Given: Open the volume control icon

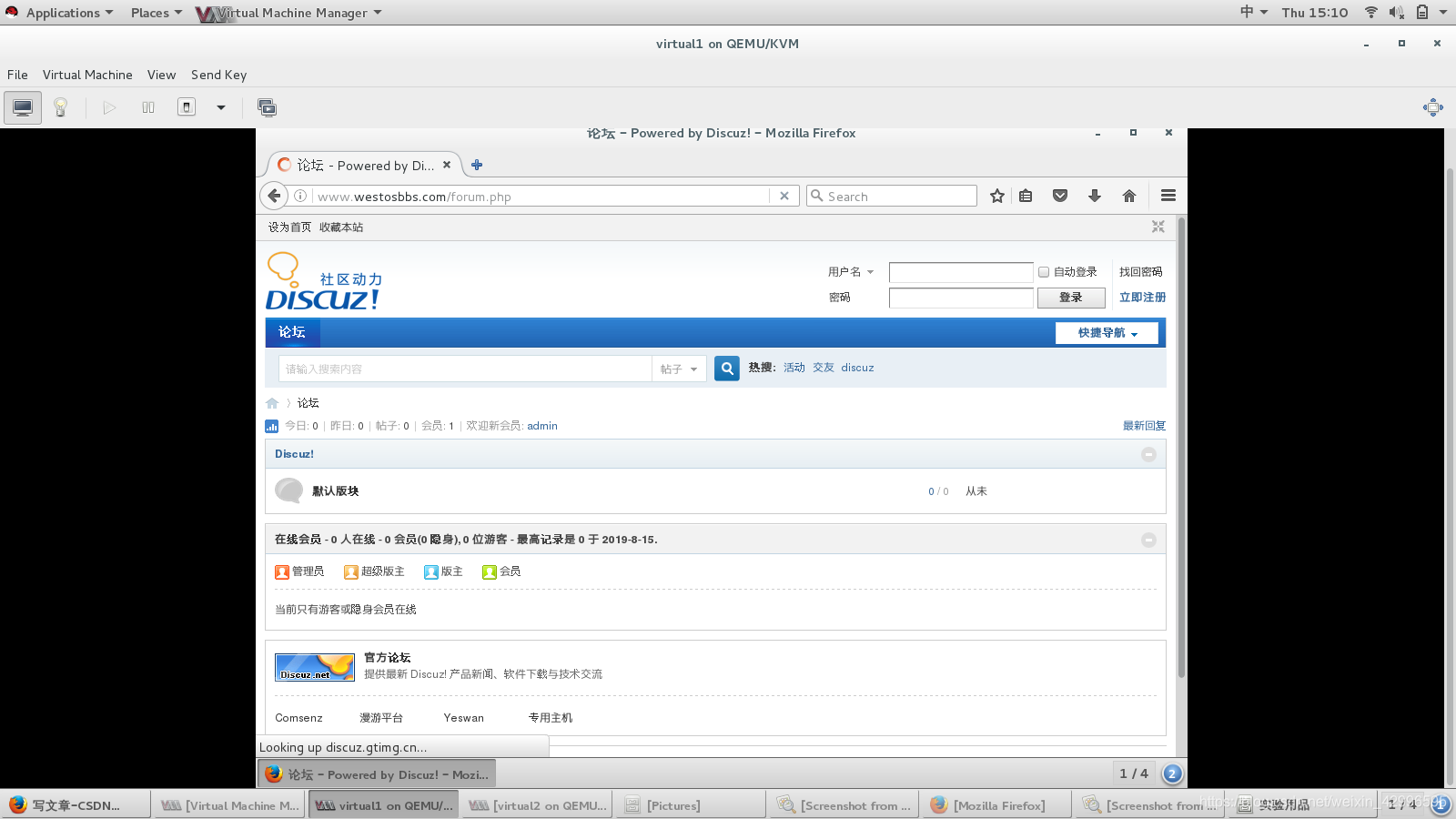Looking at the screenshot, I should point(1397,12).
